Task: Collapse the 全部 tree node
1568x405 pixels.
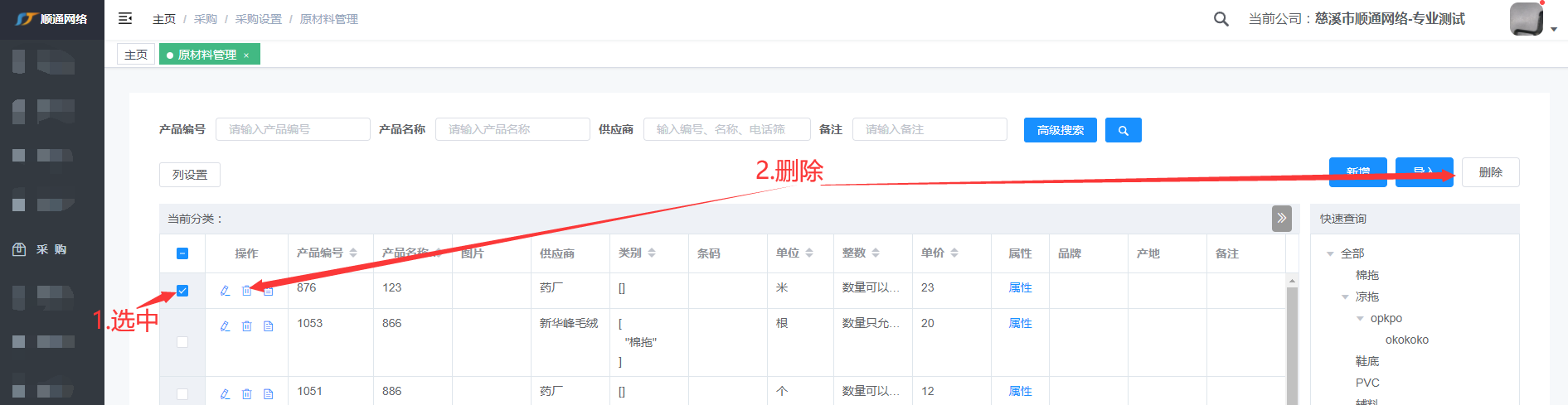Action: coord(1330,253)
